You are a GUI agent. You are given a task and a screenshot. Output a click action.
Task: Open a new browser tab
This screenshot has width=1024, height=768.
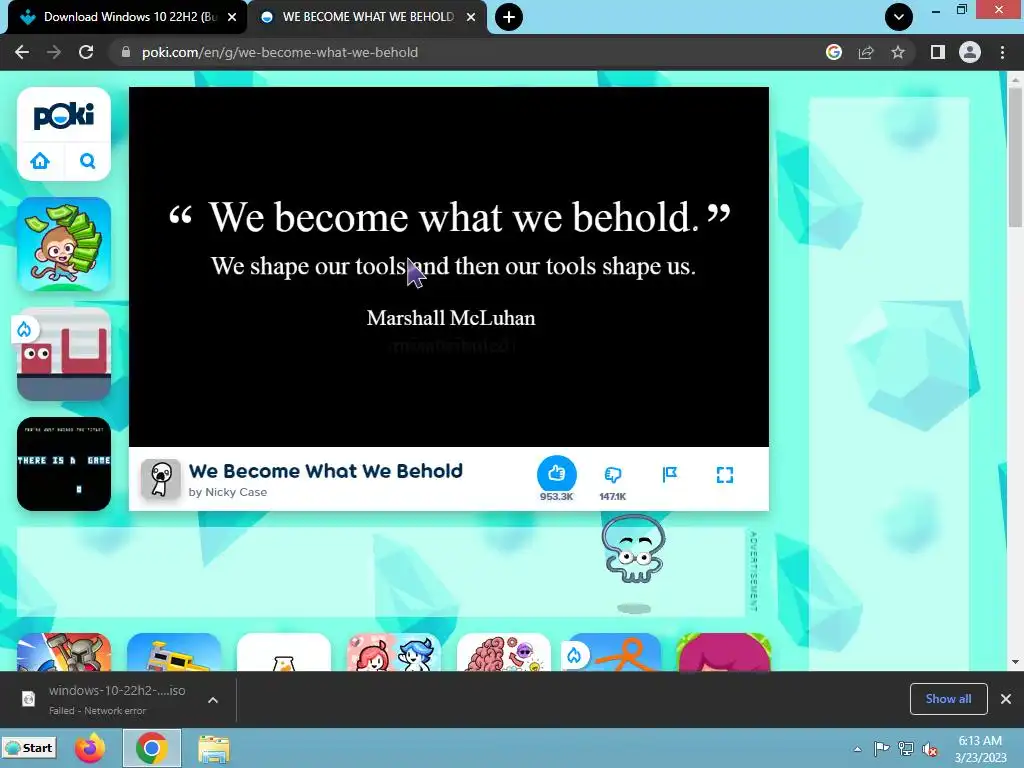click(509, 17)
